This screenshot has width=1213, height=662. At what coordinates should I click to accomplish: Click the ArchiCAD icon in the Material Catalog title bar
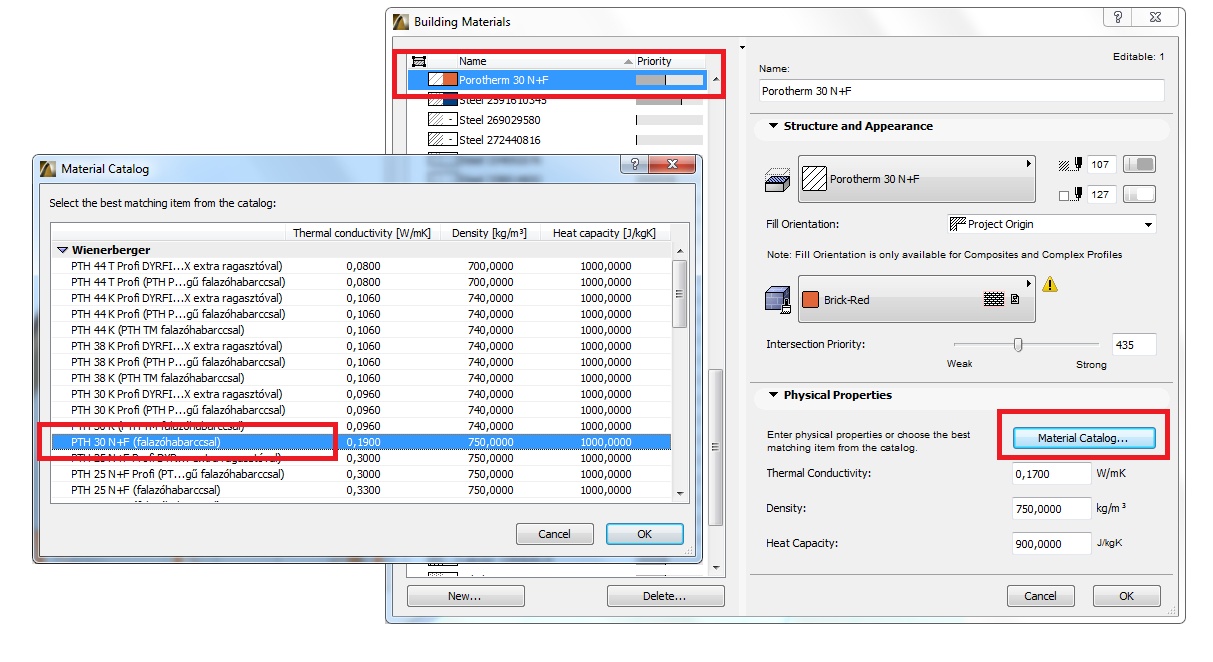pyautogui.click(x=47, y=169)
